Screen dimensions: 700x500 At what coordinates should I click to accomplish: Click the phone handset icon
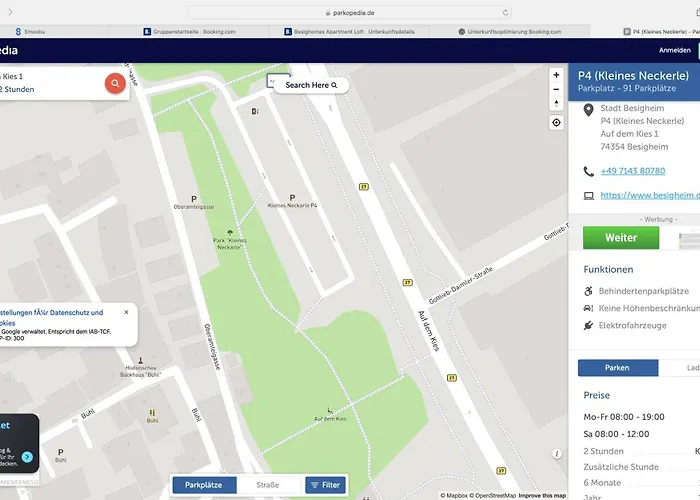[x=588, y=171]
